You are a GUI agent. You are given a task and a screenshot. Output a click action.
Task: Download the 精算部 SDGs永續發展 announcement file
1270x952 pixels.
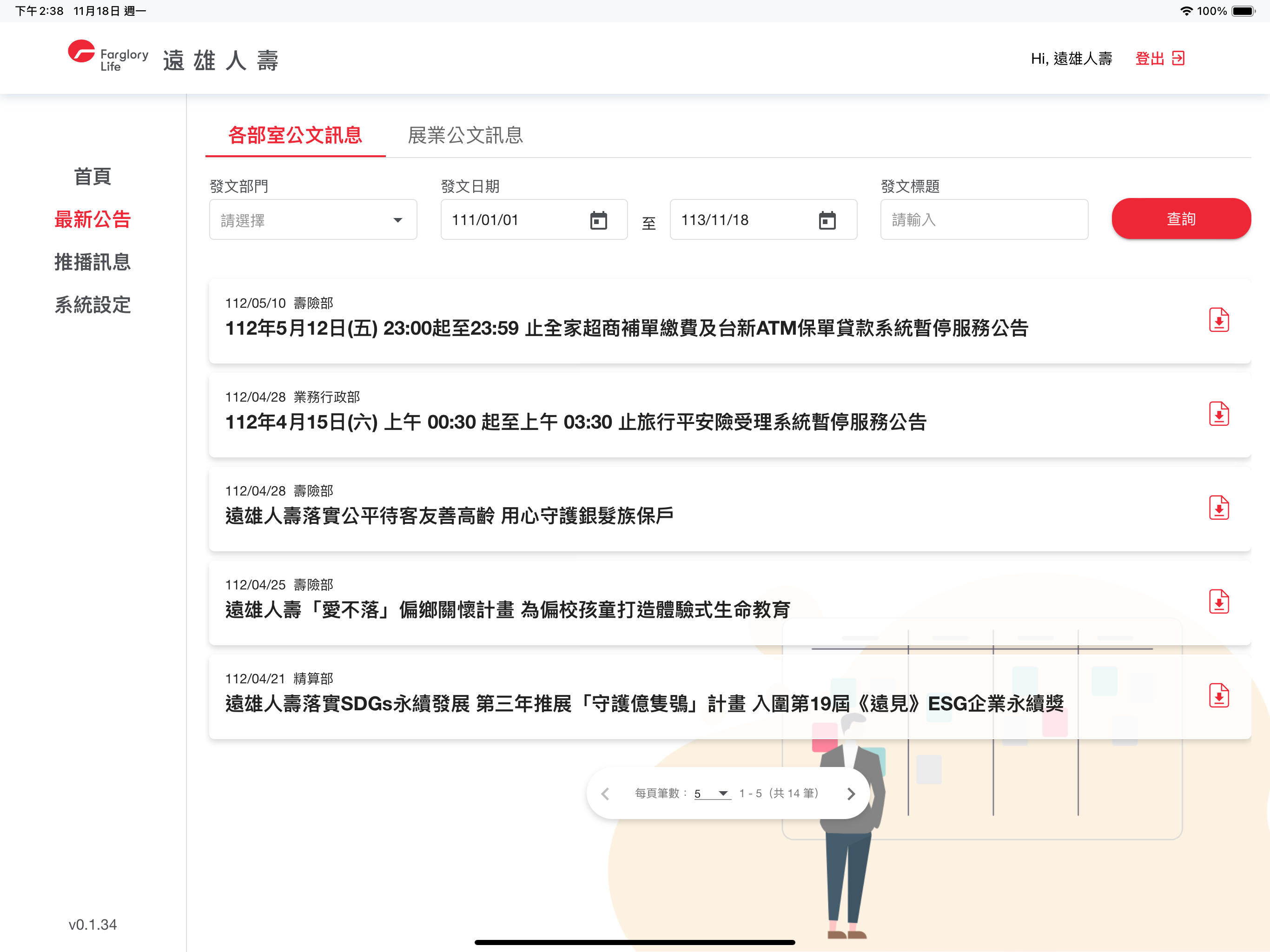tap(1218, 696)
